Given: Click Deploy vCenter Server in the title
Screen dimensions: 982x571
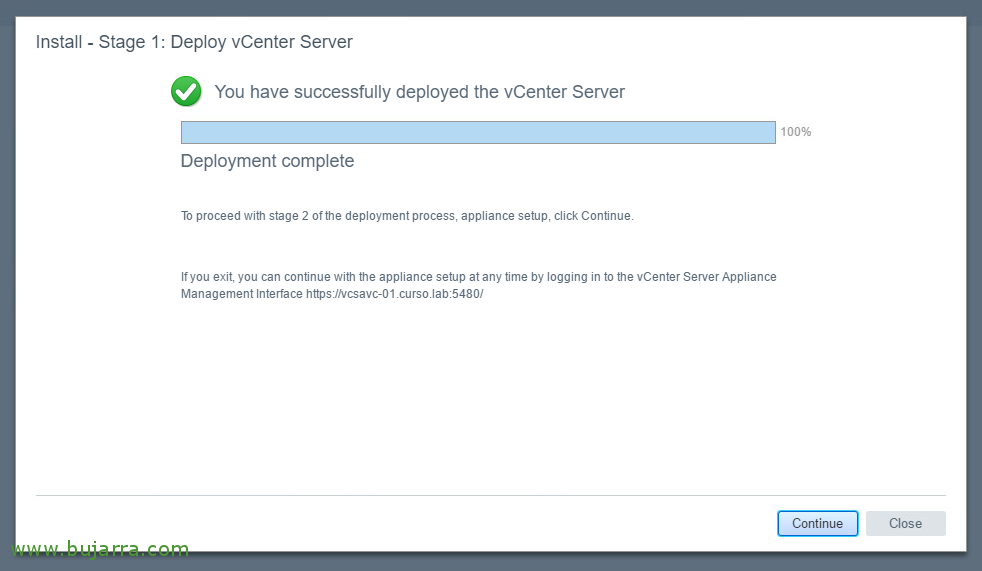Looking at the screenshot, I should pyautogui.click(x=262, y=42).
